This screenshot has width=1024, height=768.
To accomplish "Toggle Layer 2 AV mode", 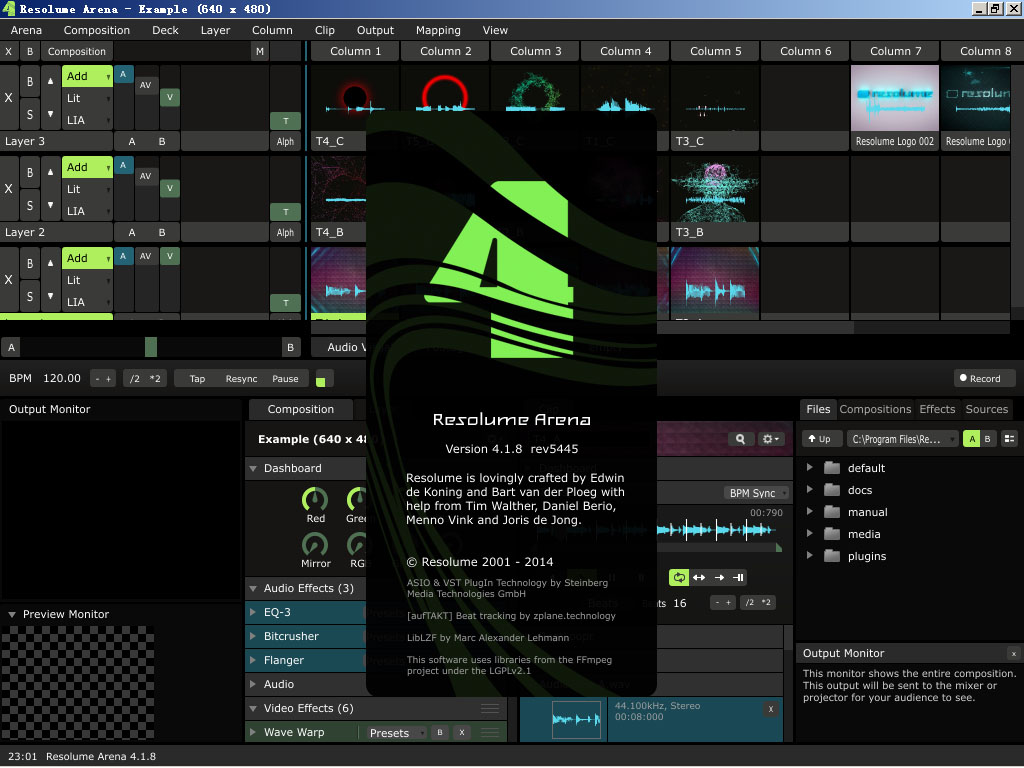I will click(146, 176).
